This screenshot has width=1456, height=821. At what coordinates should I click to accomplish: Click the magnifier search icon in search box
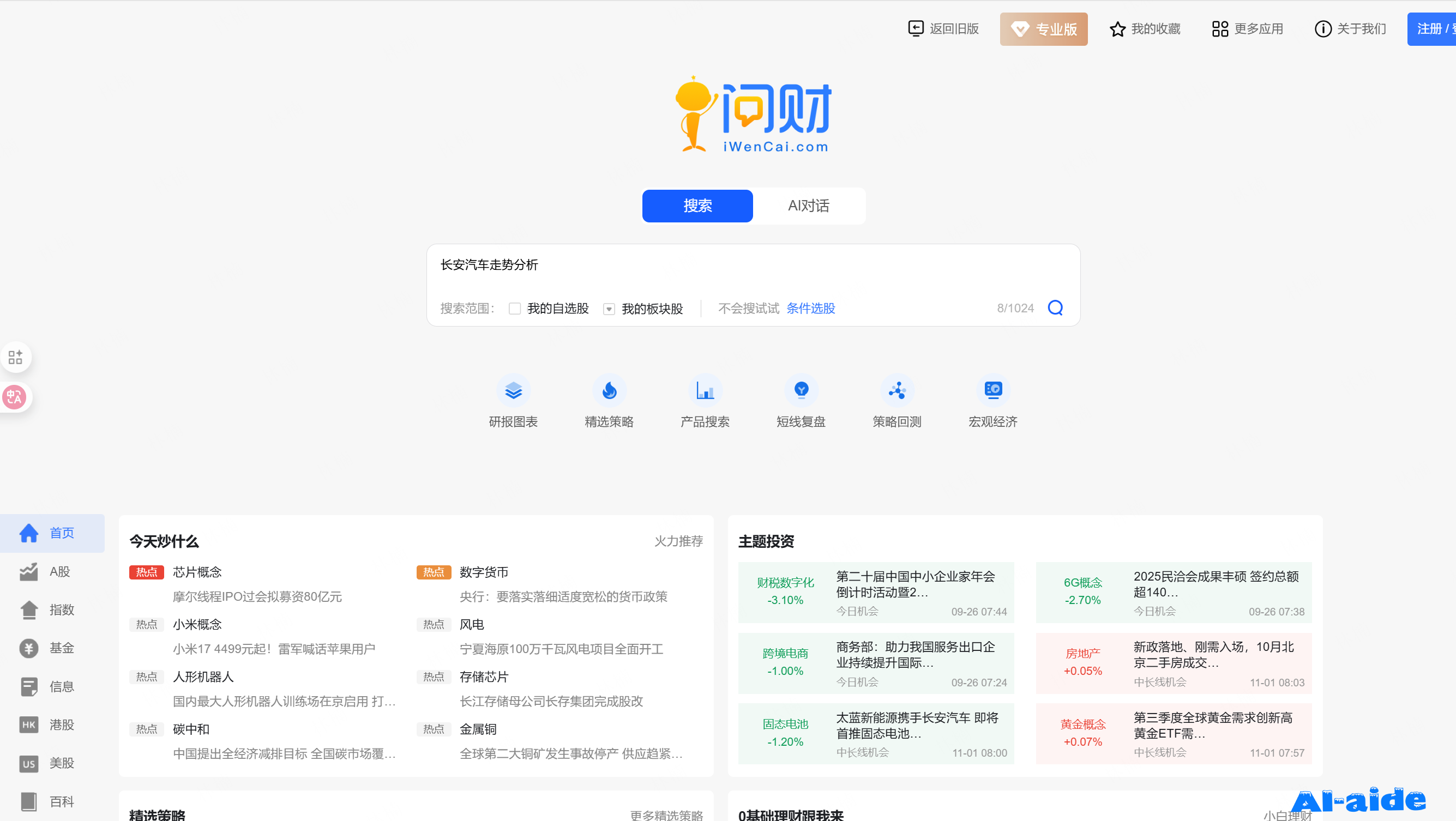(x=1055, y=308)
